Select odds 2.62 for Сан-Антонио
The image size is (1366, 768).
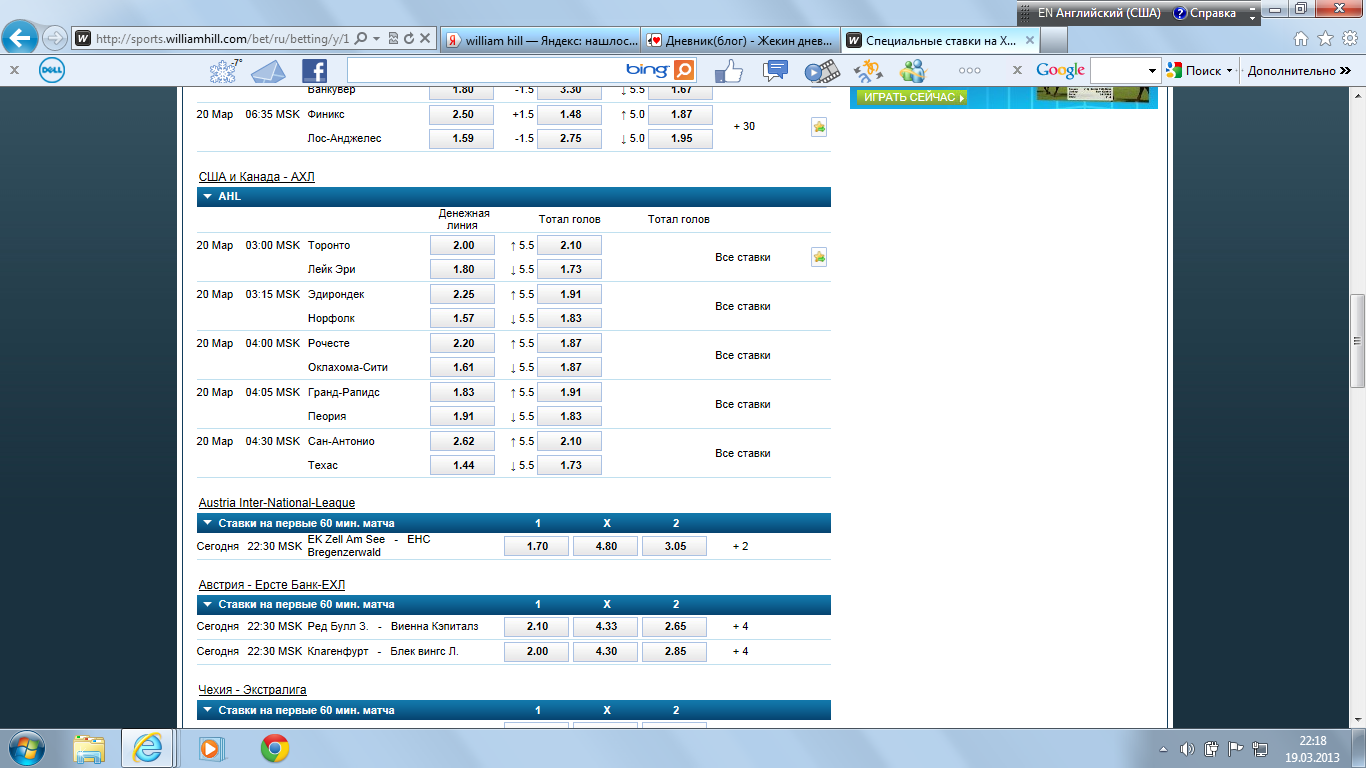tap(462, 441)
